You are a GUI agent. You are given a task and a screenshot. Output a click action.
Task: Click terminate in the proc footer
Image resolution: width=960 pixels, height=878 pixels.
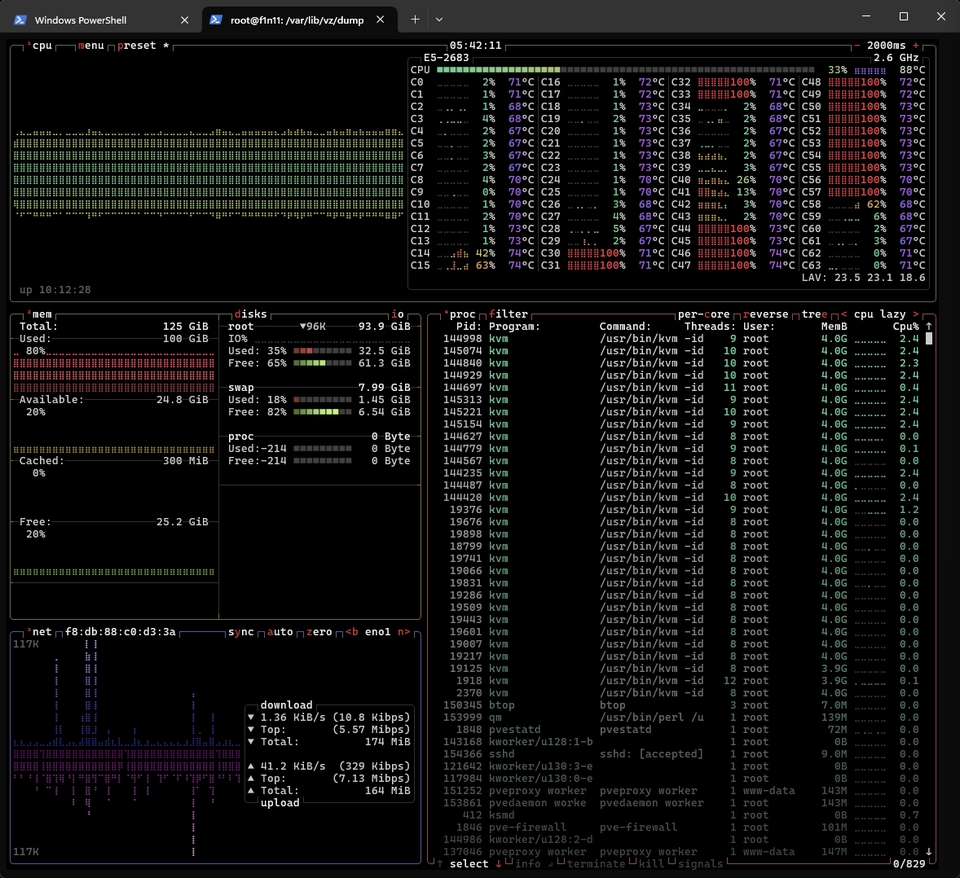[x=596, y=865]
